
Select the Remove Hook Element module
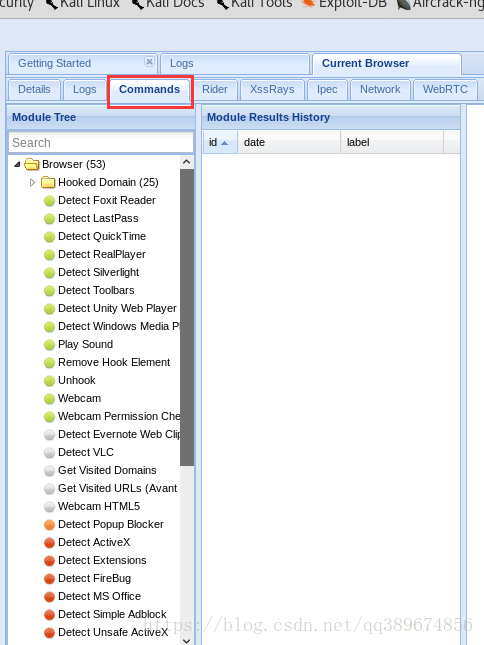pyautogui.click(x=114, y=362)
